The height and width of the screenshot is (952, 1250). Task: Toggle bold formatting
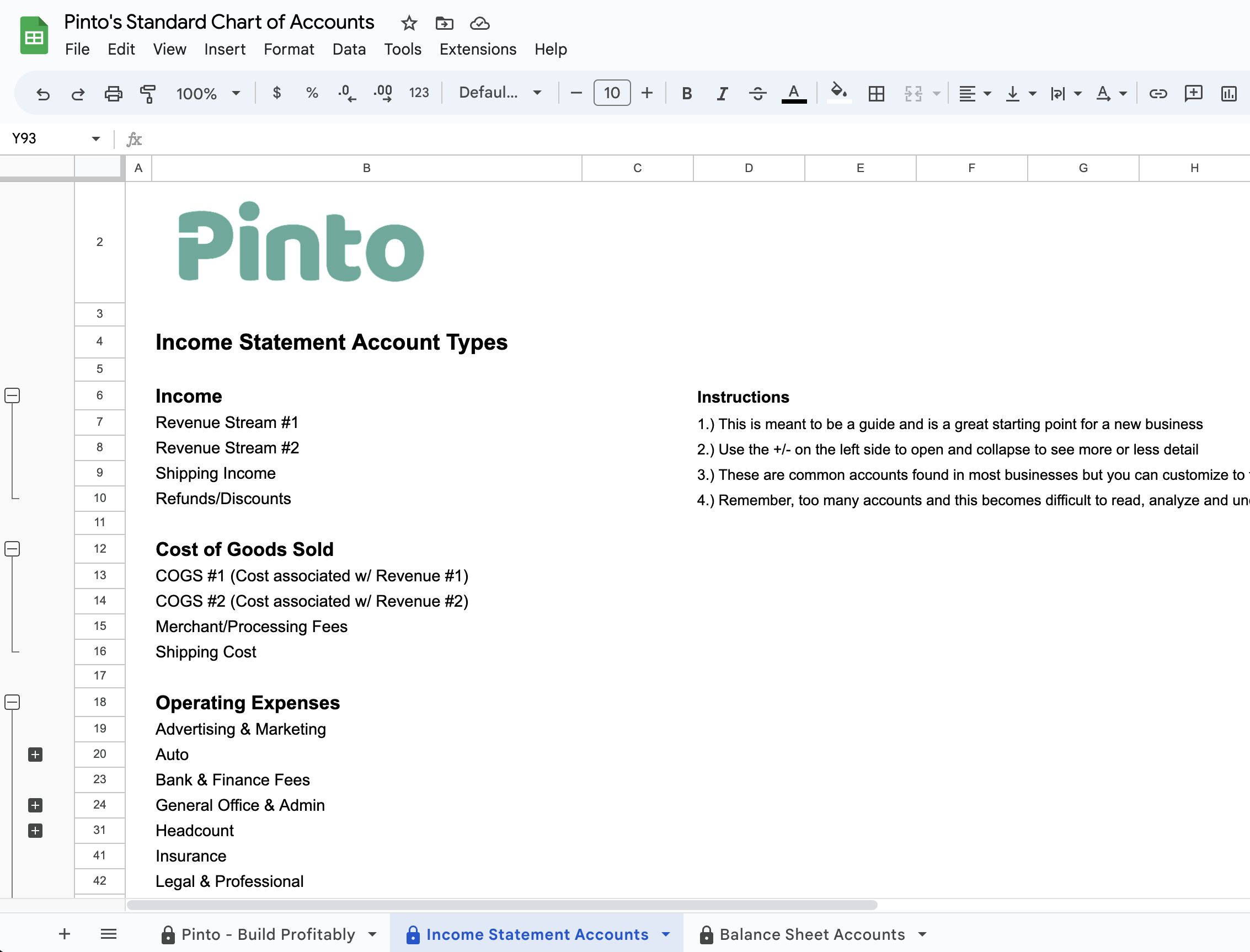coord(687,94)
